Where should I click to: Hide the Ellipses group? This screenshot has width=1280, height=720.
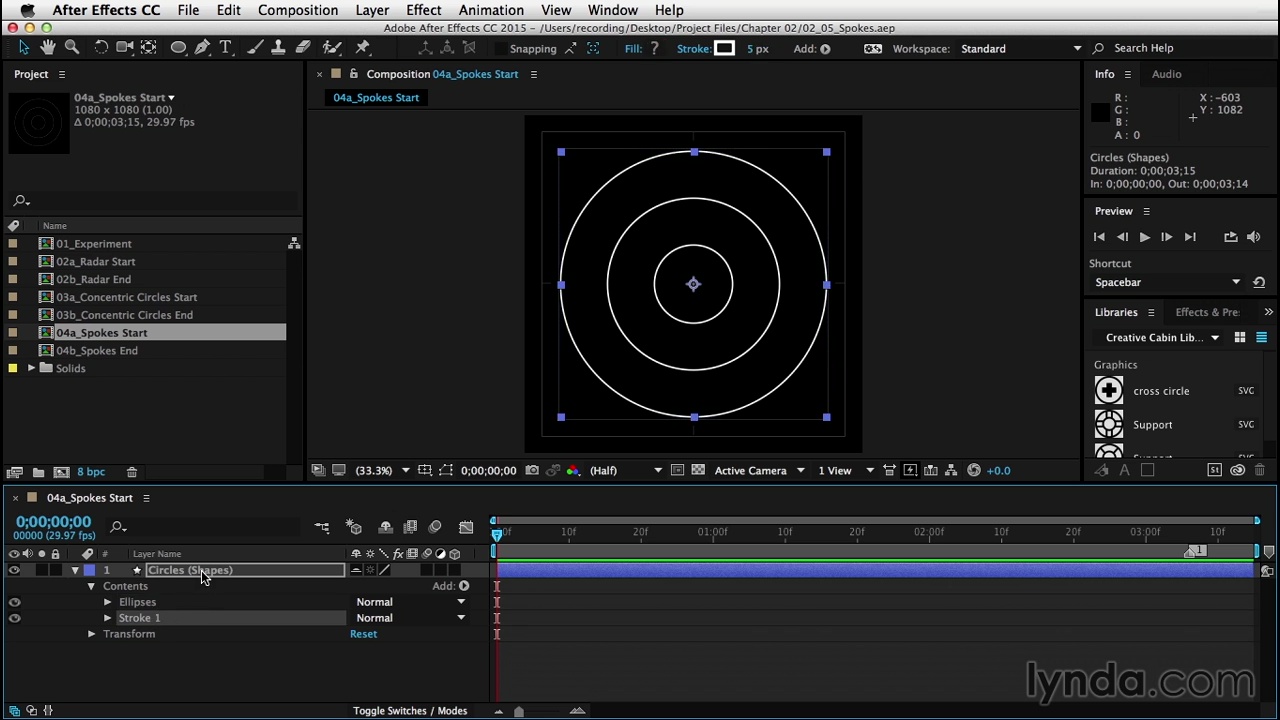coord(14,602)
